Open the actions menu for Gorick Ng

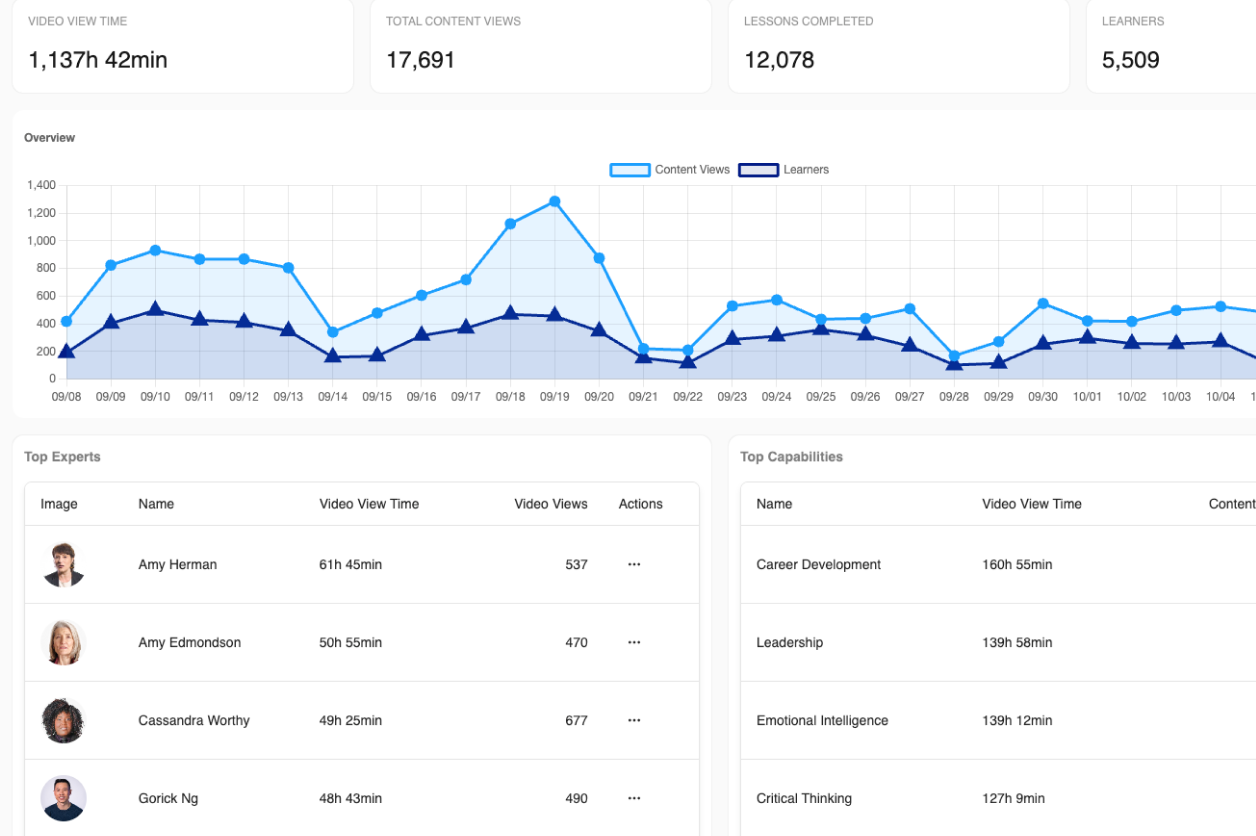click(634, 798)
